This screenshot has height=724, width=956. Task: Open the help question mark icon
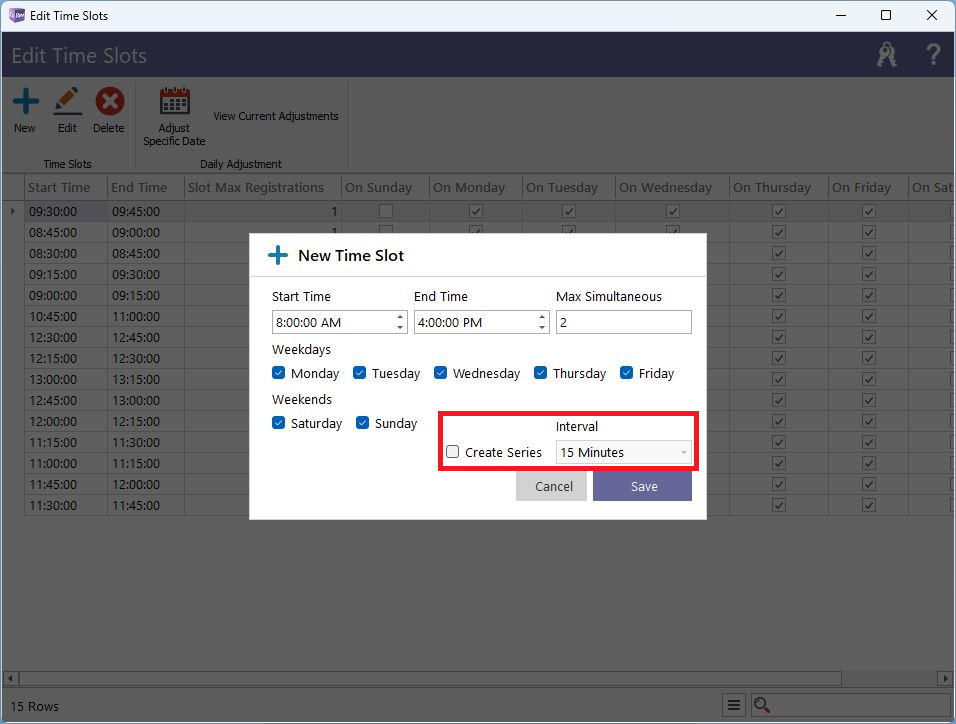933,55
